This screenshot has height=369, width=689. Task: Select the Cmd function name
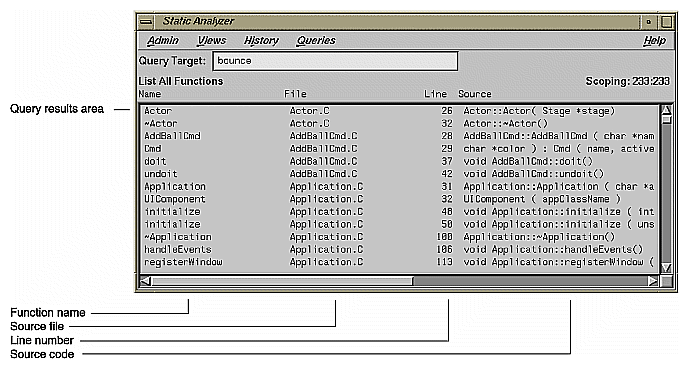[x=152, y=149]
